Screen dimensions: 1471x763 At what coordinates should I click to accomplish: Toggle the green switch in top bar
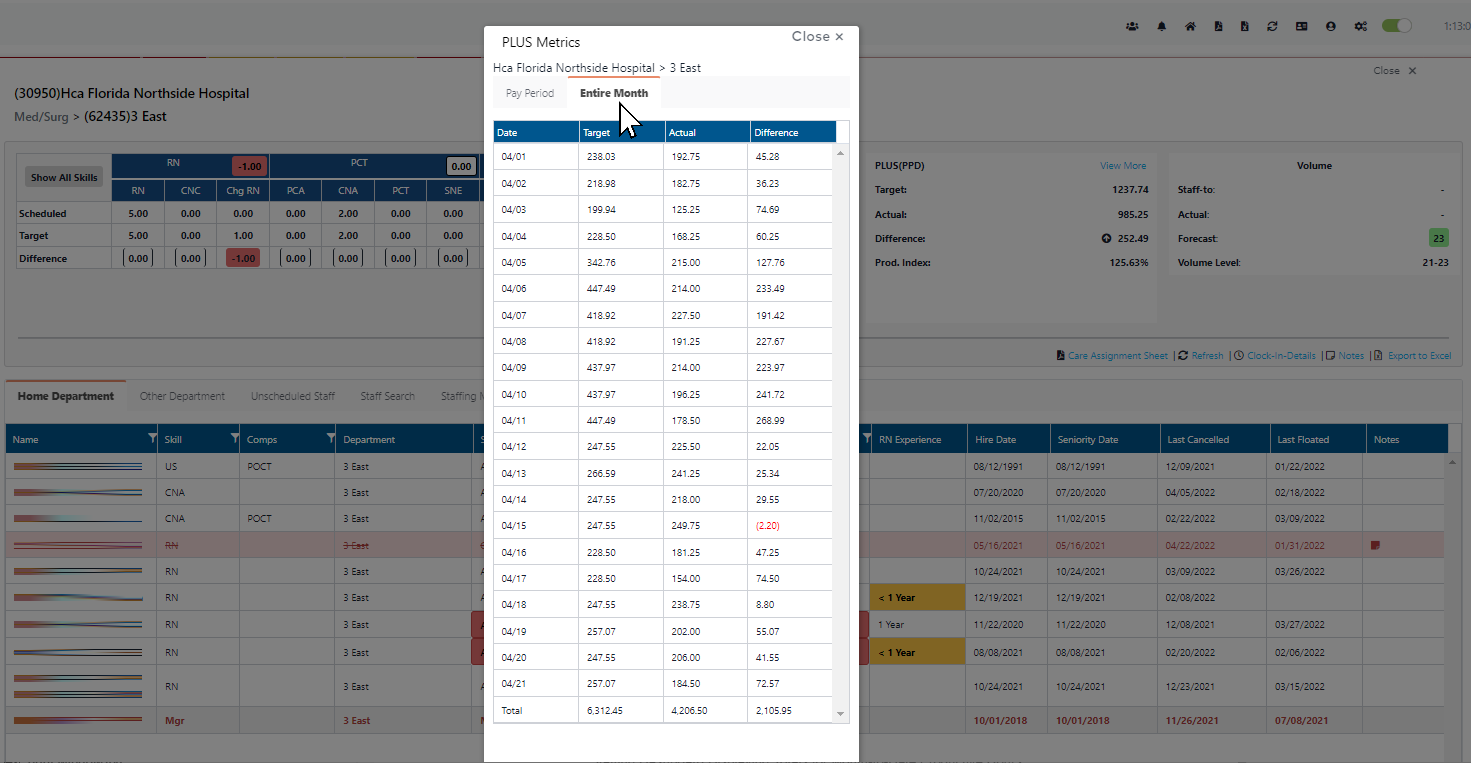[x=1396, y=26]
